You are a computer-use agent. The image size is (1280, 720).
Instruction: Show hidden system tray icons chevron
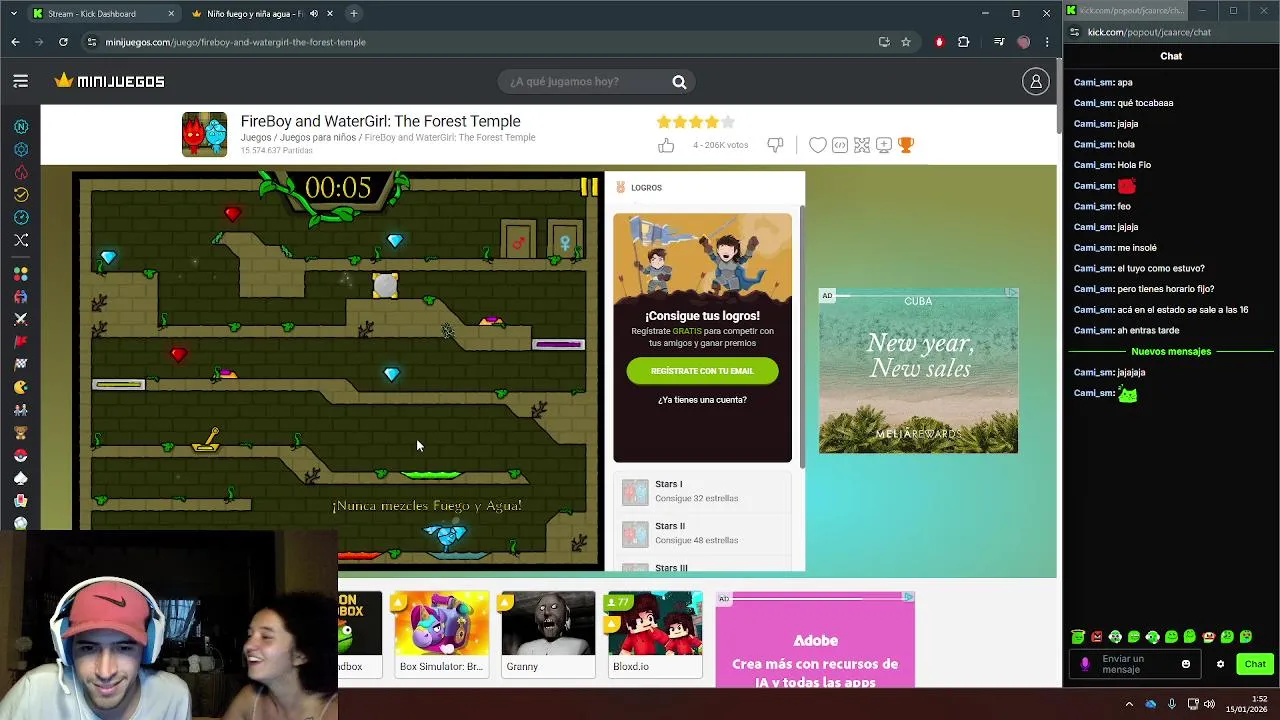pyautogui.click(x=1130, y=704)
